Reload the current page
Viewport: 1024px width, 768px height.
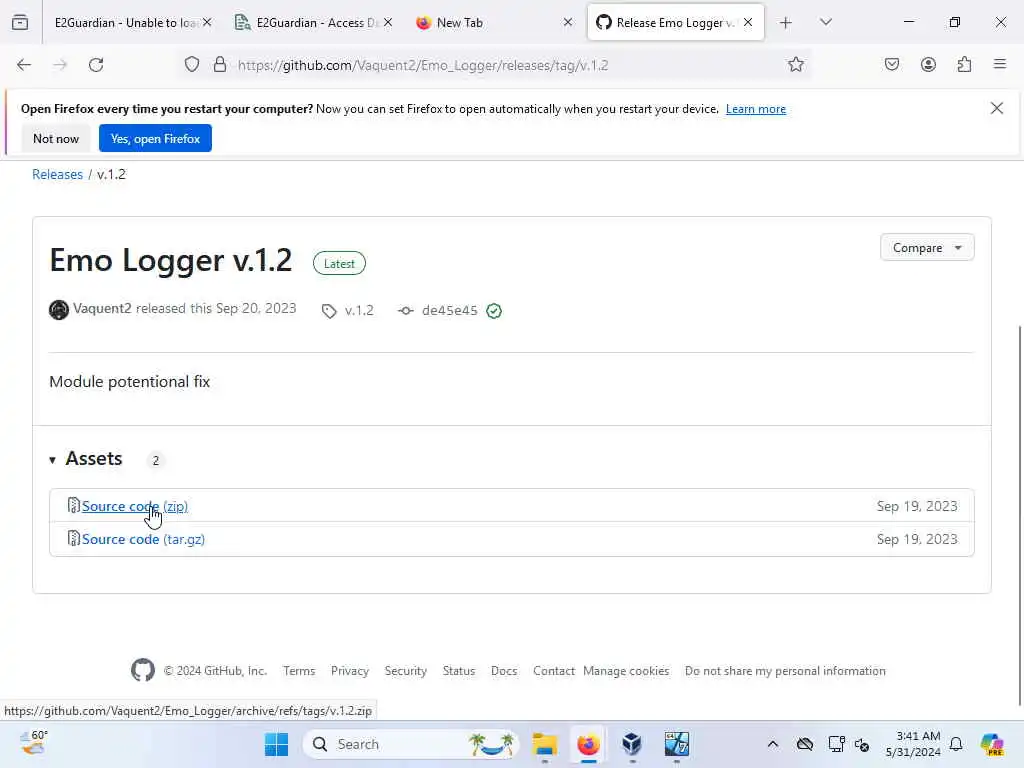click(96, 65)
